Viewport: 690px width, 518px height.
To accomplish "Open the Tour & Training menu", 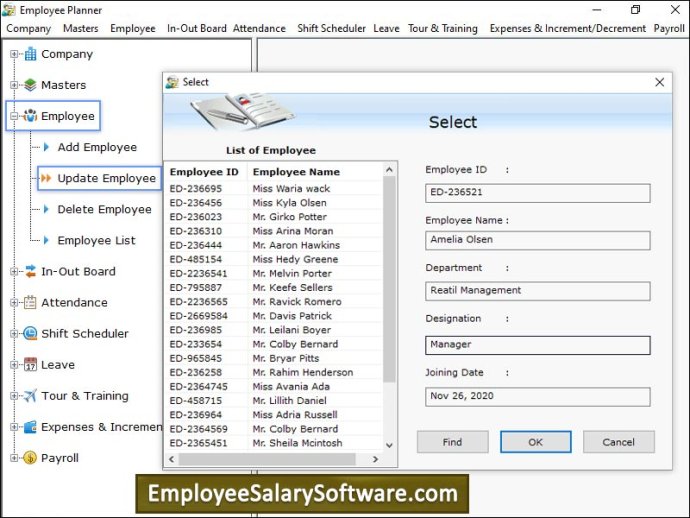I will tap(443, 29).
